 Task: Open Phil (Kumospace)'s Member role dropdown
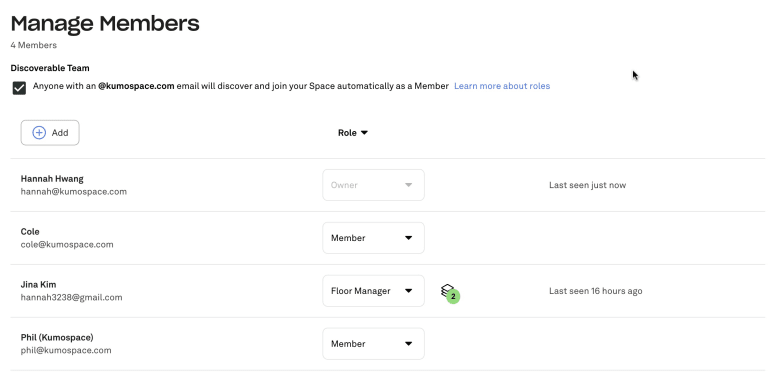click(373, 344)
